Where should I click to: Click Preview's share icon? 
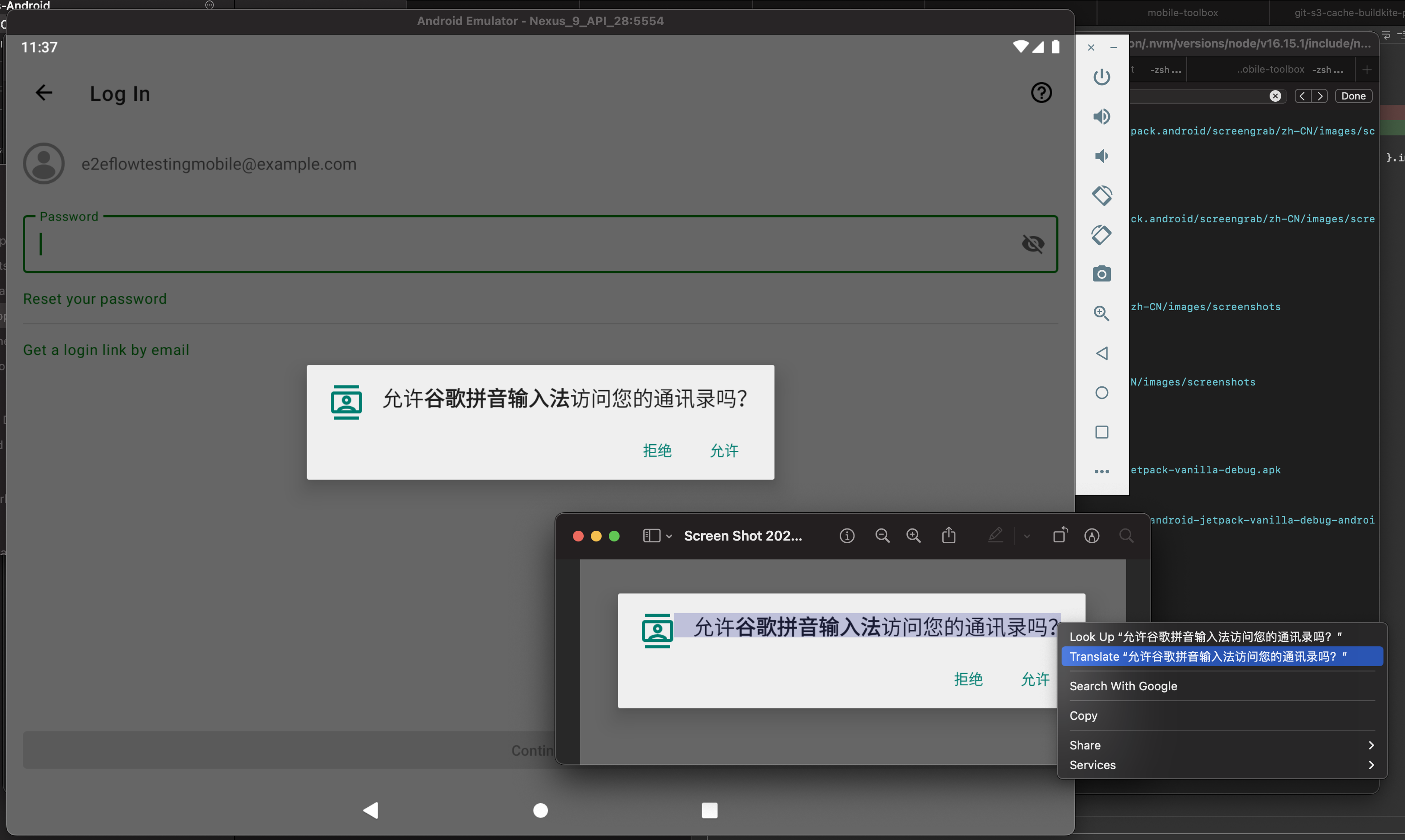[x=949, y=536]
